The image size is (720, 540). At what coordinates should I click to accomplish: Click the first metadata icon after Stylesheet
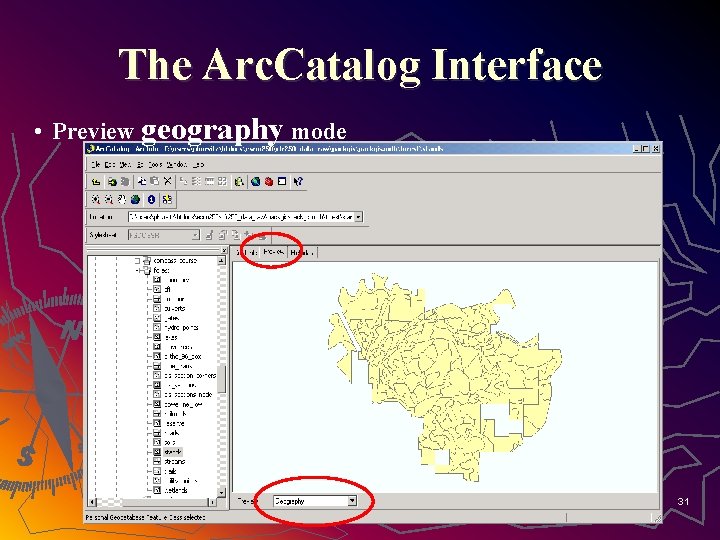(x=209, y=235)
